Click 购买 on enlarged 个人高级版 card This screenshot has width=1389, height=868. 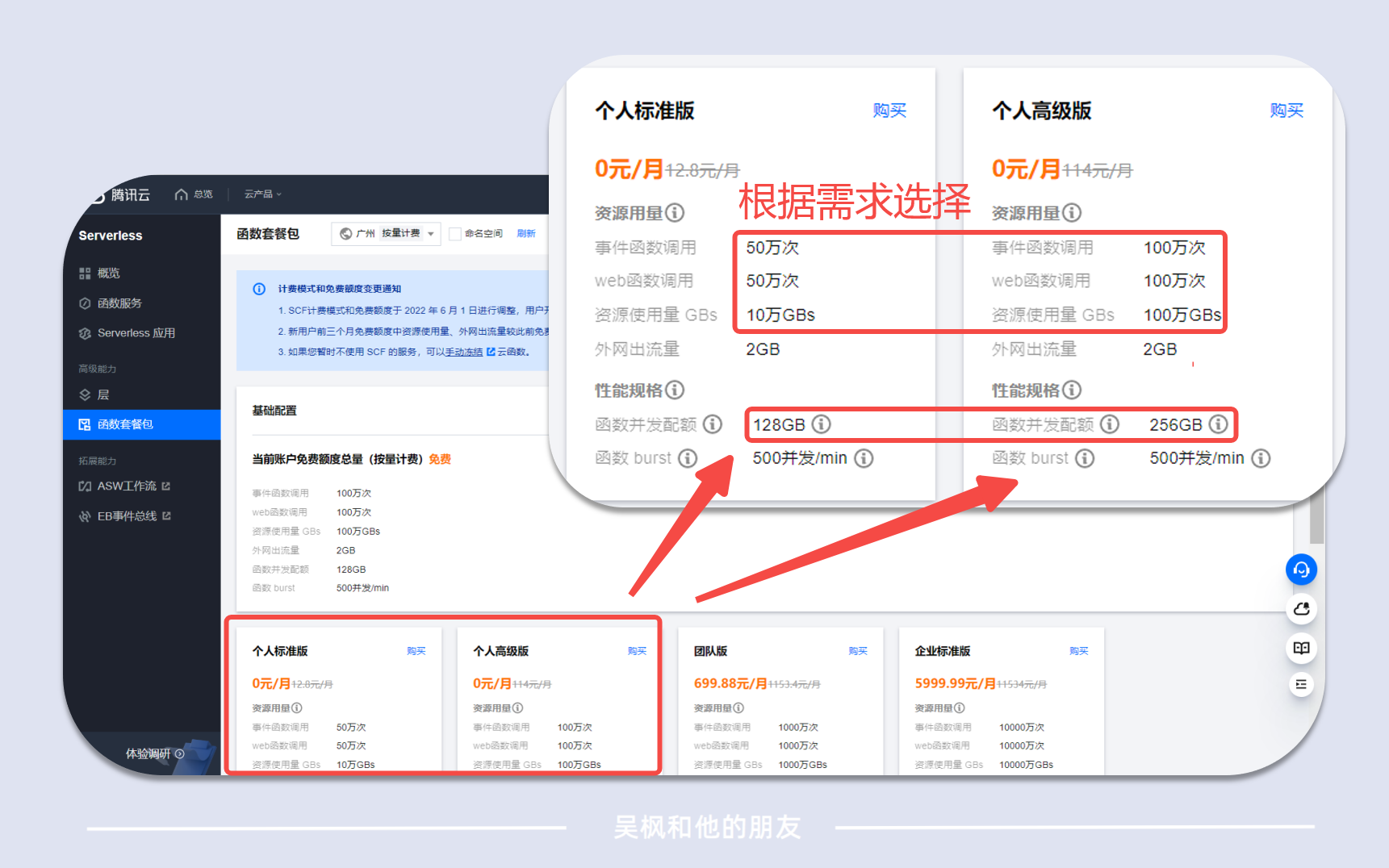point(1286,111)
